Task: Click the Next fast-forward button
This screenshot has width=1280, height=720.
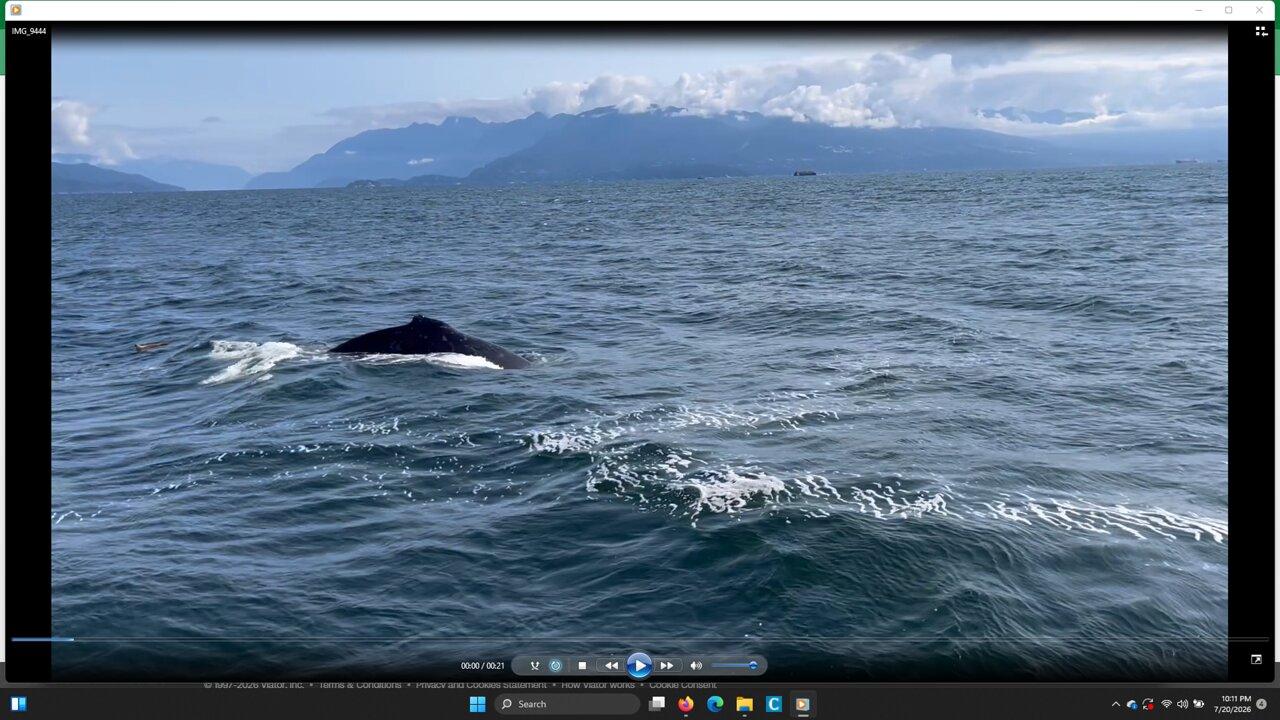Action: pos(667,666)
